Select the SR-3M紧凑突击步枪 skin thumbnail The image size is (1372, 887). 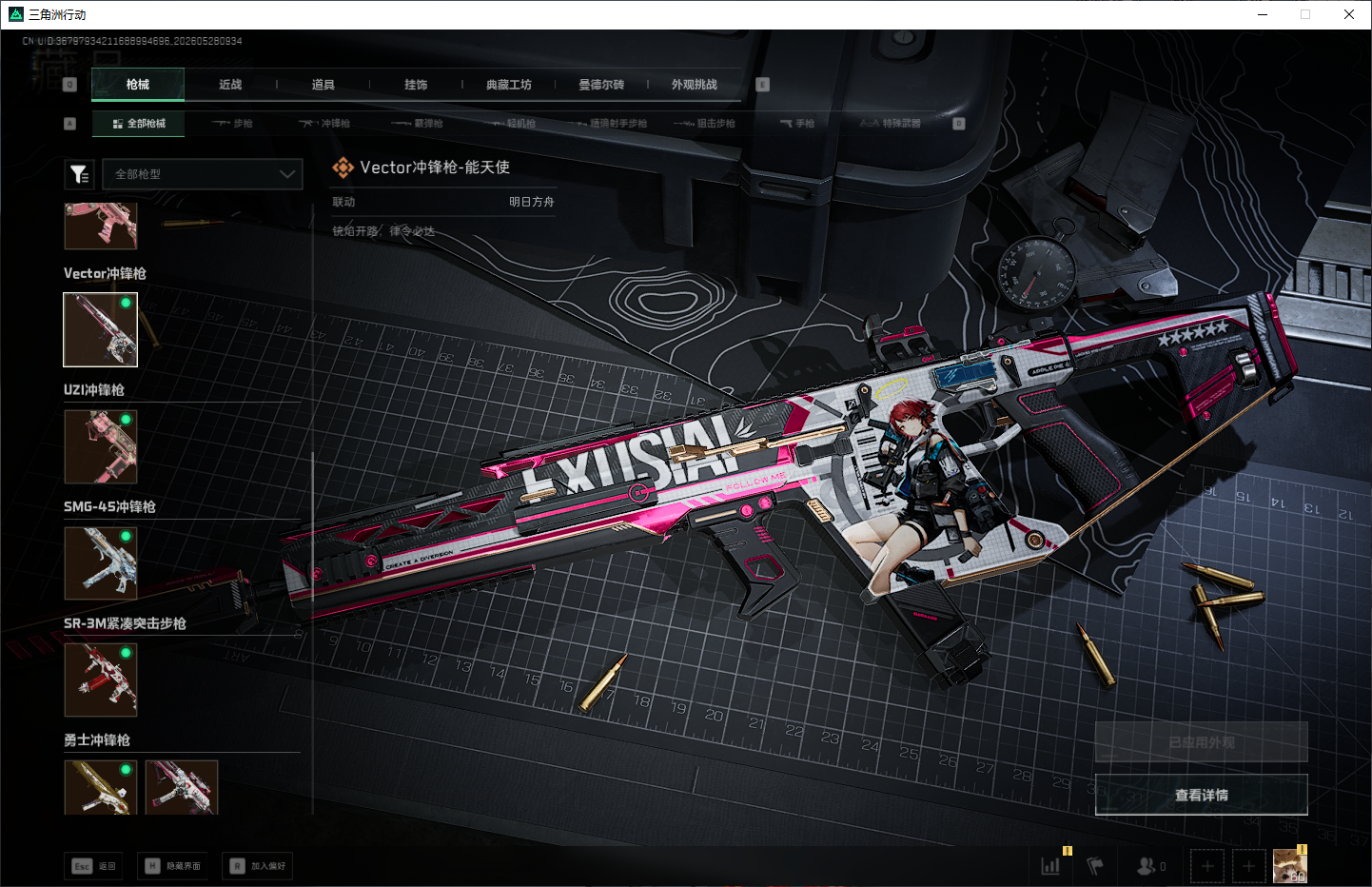[x=101, y=680]
